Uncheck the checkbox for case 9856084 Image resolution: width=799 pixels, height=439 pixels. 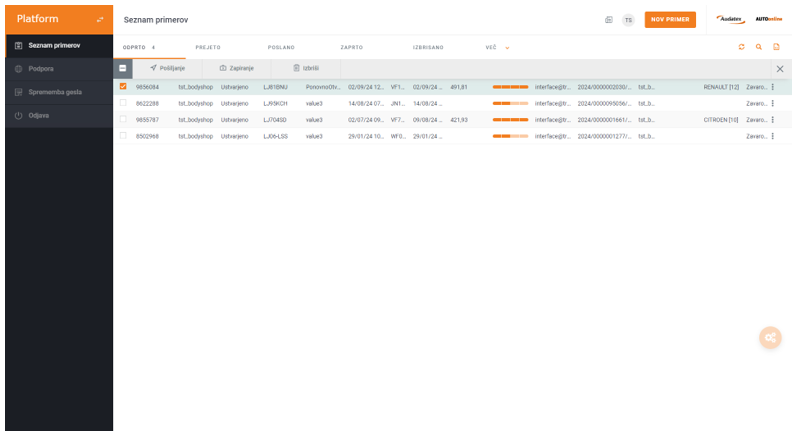pyautogui.click(x=123, y=87)
